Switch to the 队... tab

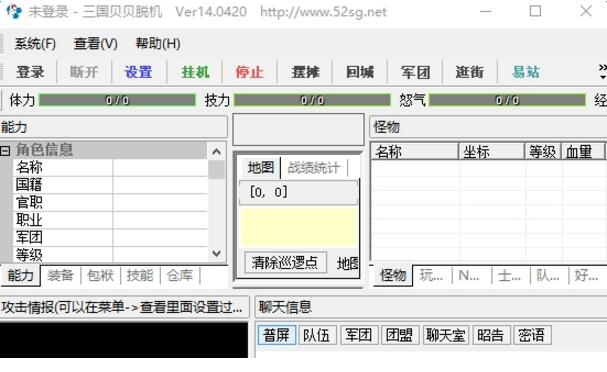[548, 276]
